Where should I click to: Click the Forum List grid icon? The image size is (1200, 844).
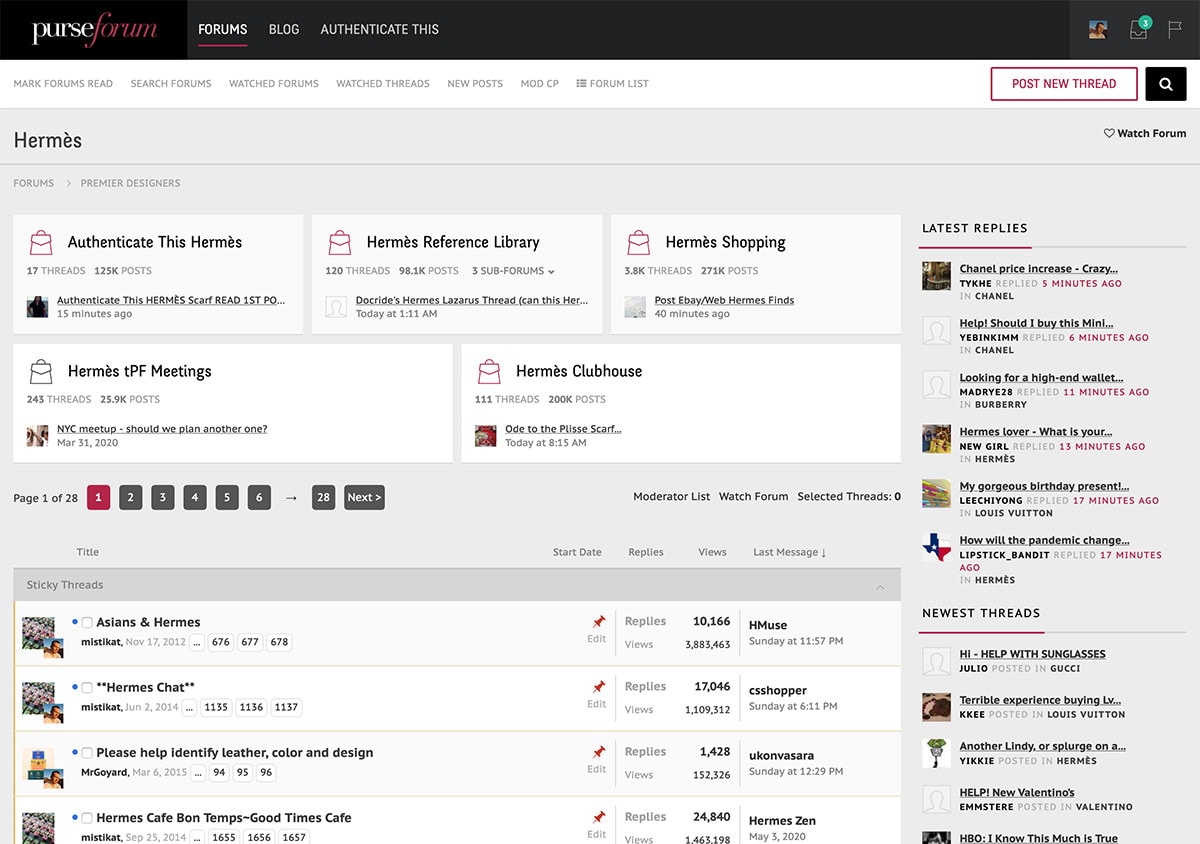(581, 84)
